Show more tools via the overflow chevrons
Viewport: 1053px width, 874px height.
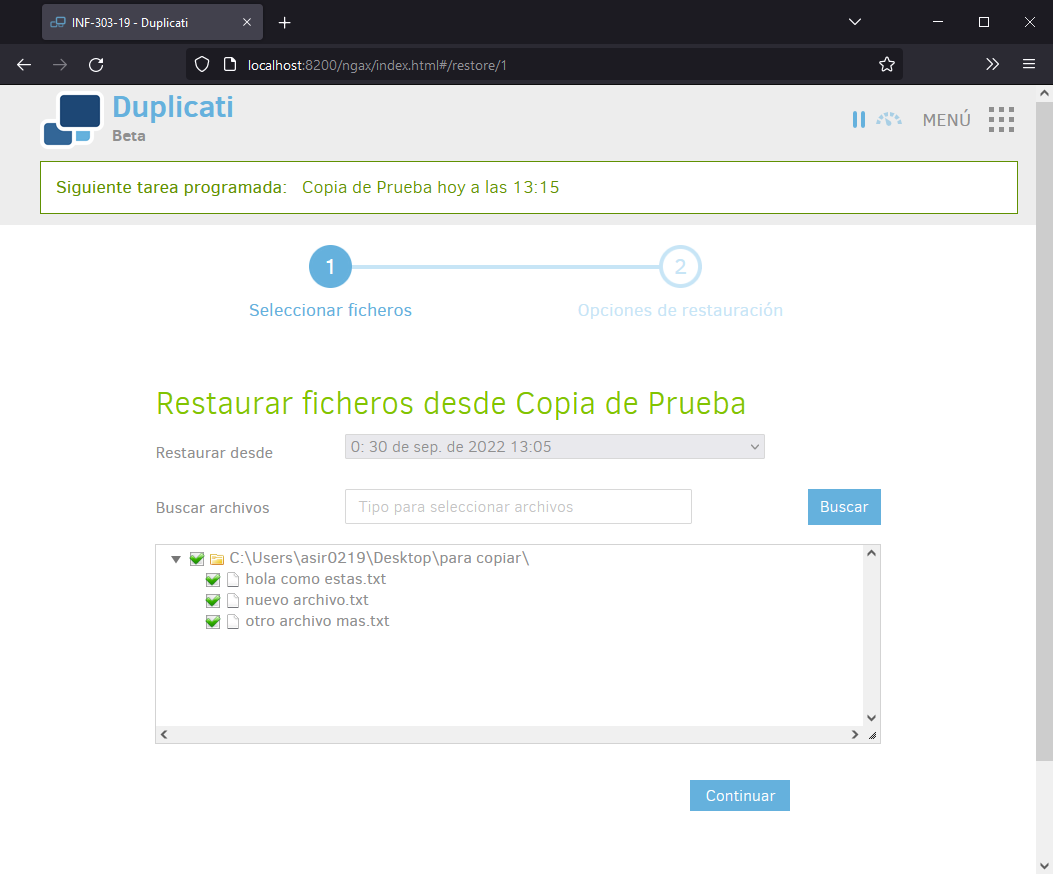(x=992, y=65)
